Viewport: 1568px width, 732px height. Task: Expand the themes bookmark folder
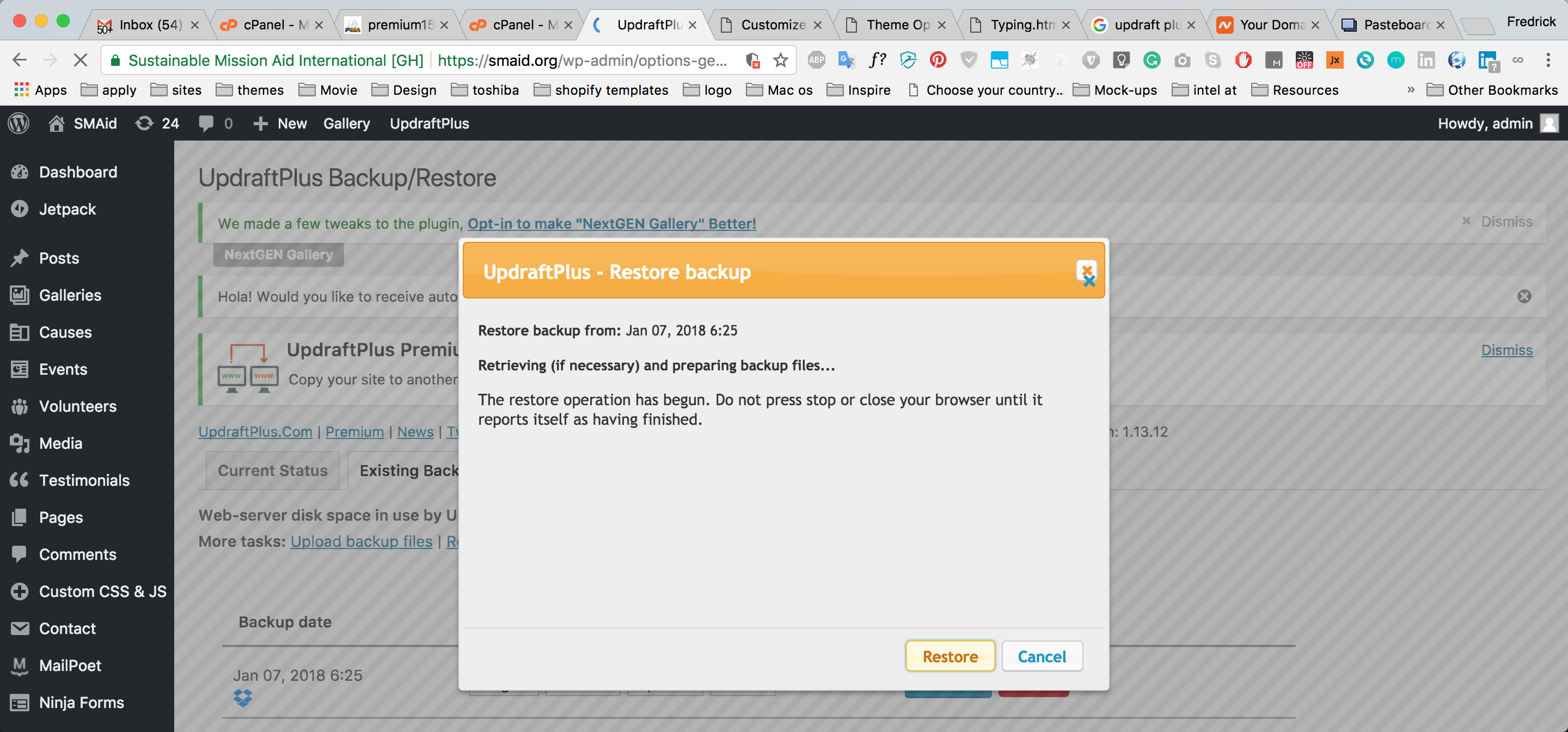tap(249, 90)
